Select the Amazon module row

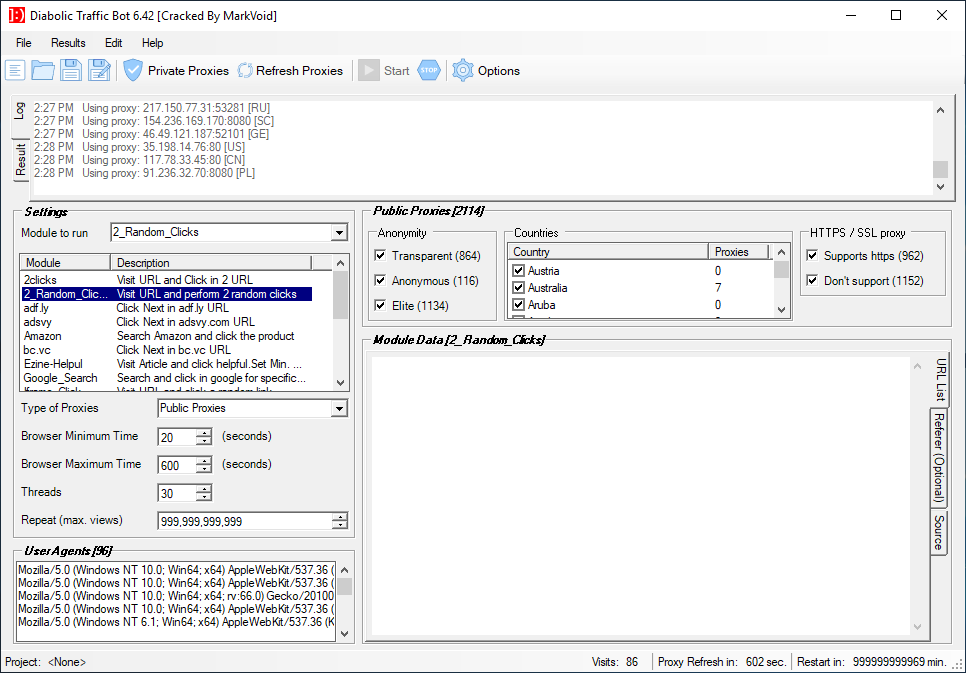pos(166,336)
